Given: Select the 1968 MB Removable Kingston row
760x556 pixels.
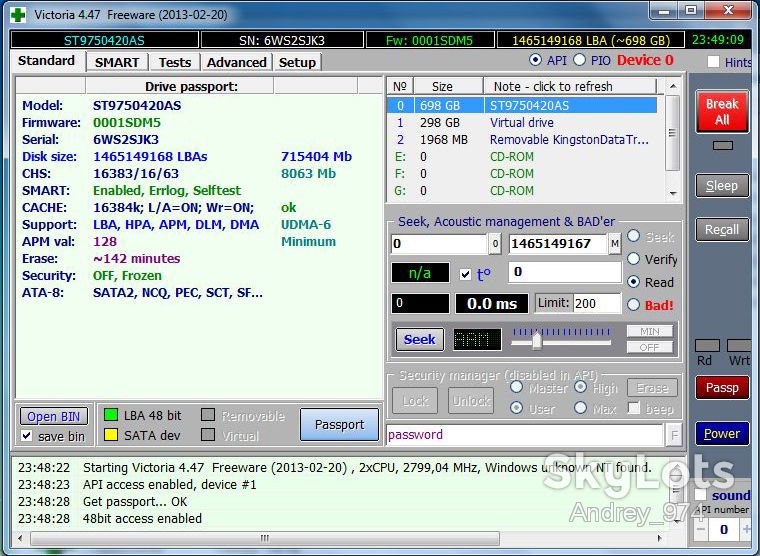Looking at the screenshot, I should pos(522,140).
